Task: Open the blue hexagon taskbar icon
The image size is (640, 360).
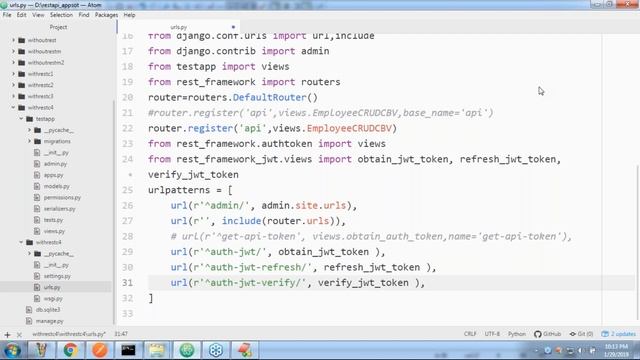Action: [x=216, y=350]
